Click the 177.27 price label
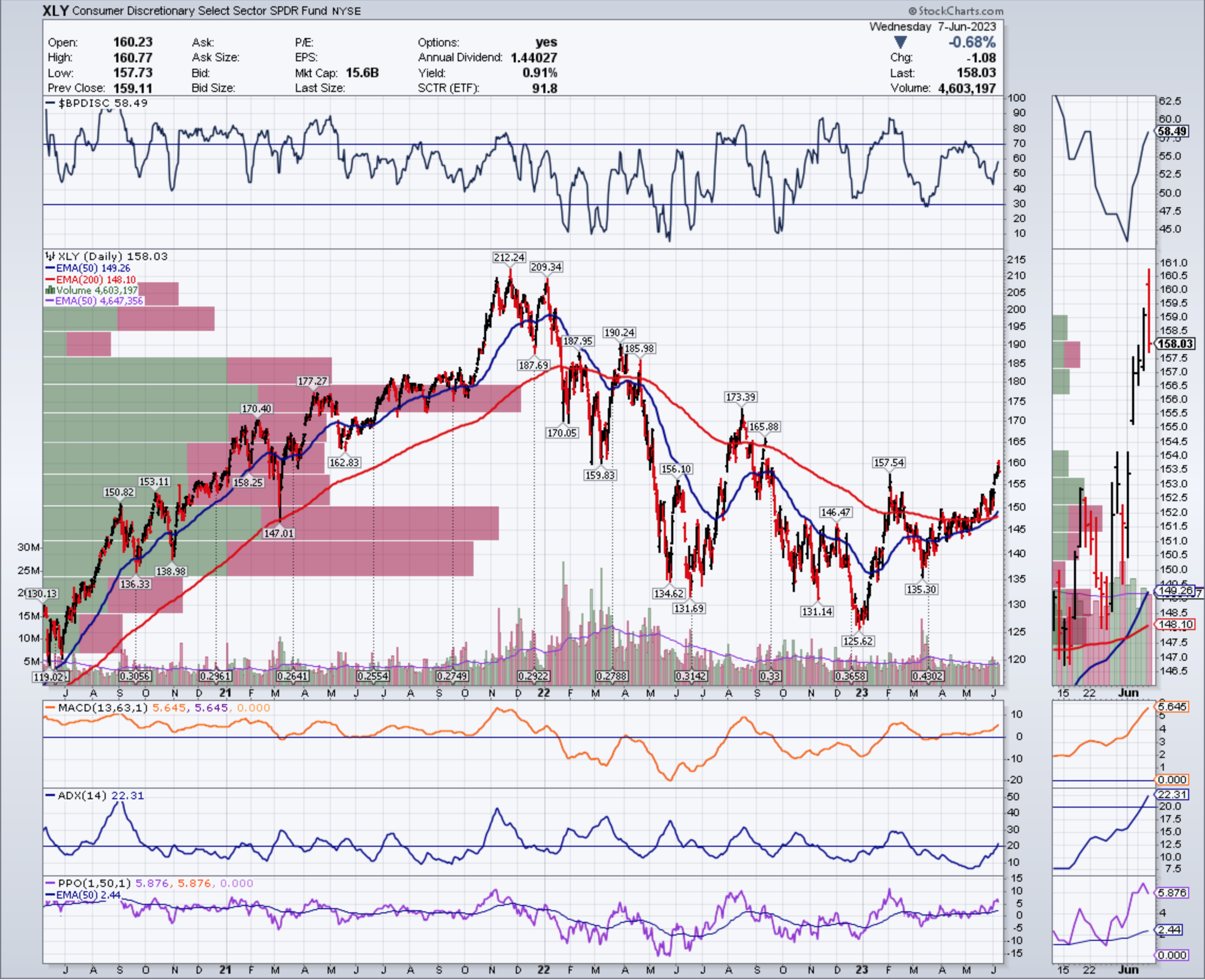The height and width of the screenshot is (980, 1205). (x=313, y=382)
